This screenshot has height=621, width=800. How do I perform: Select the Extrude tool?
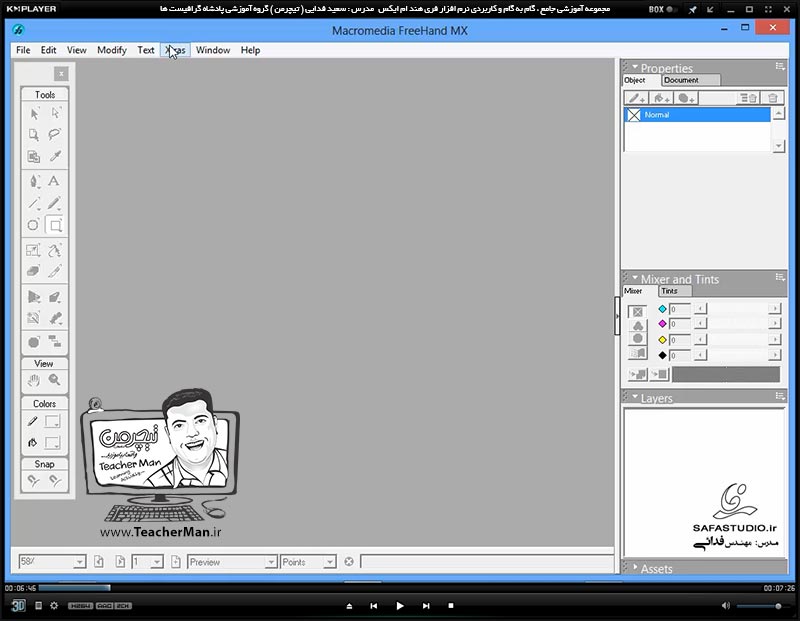pyautogui.click(x=55, y=296)
